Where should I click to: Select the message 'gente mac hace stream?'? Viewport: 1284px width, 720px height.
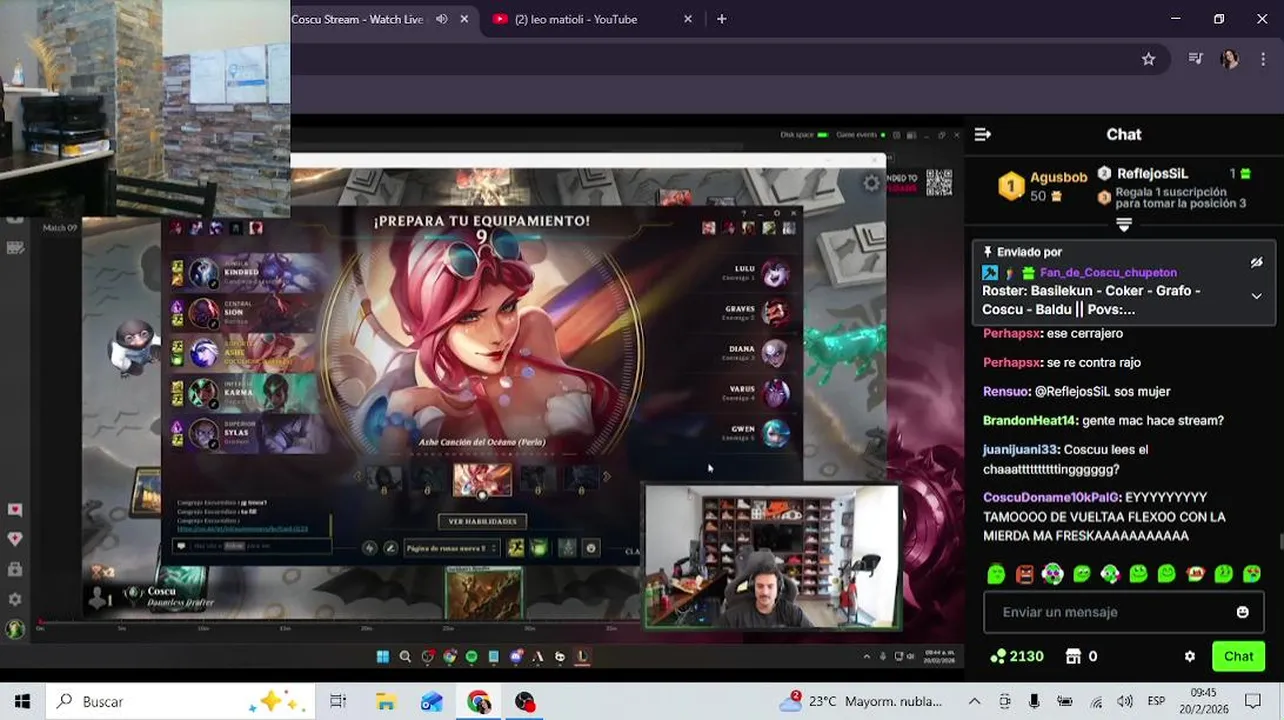(1151, 420)
